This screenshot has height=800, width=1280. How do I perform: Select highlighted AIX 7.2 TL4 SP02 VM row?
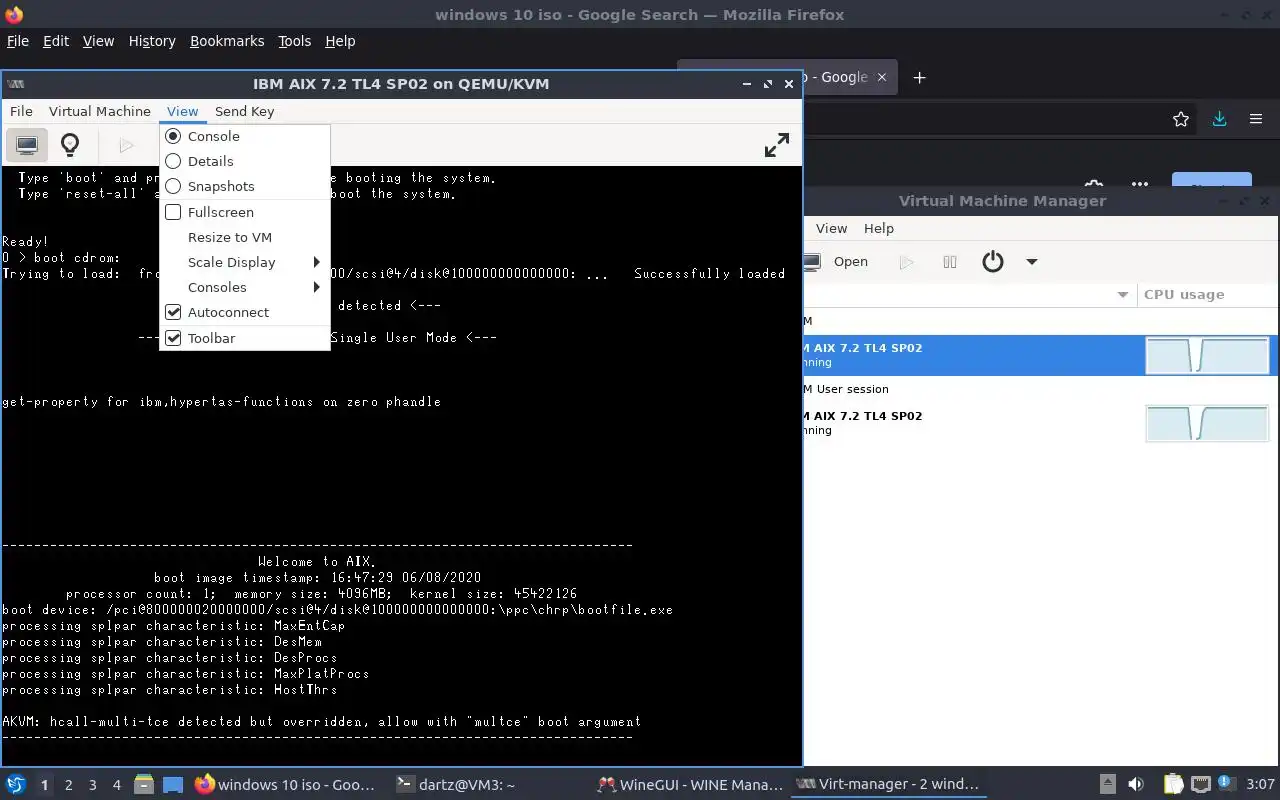point(1040,355)
